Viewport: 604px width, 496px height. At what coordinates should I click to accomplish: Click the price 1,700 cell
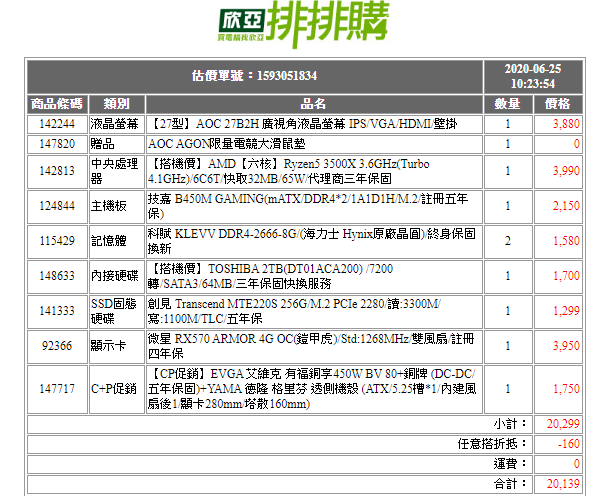tap(558, 276)
